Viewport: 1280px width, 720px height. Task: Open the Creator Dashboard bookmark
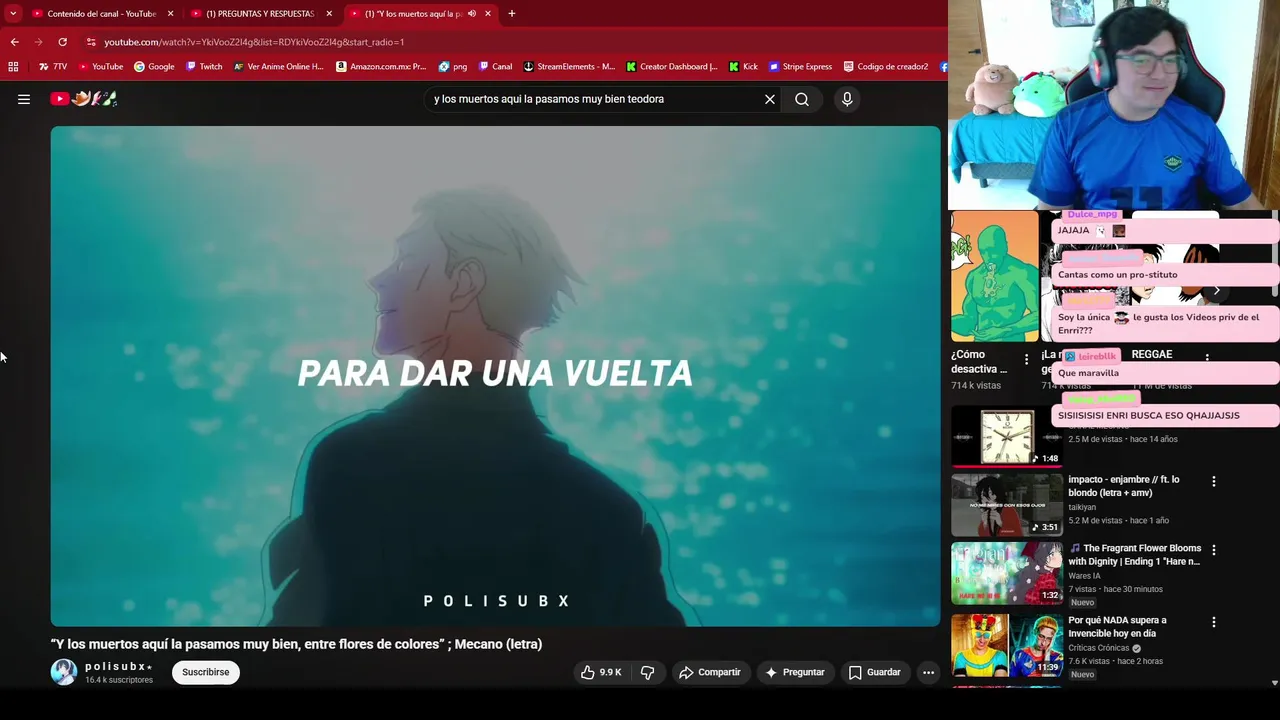click(672, 67)
